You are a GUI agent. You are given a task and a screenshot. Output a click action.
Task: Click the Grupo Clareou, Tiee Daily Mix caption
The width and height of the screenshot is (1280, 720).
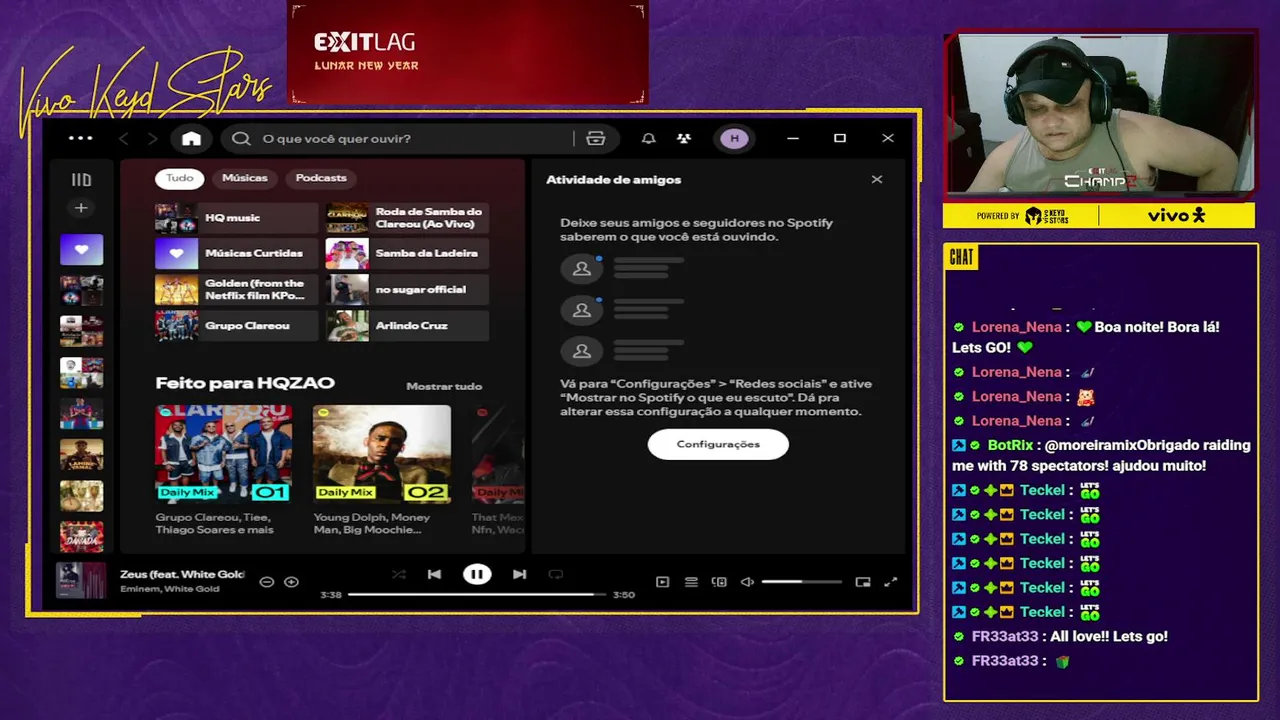click(x=215, y=523)
